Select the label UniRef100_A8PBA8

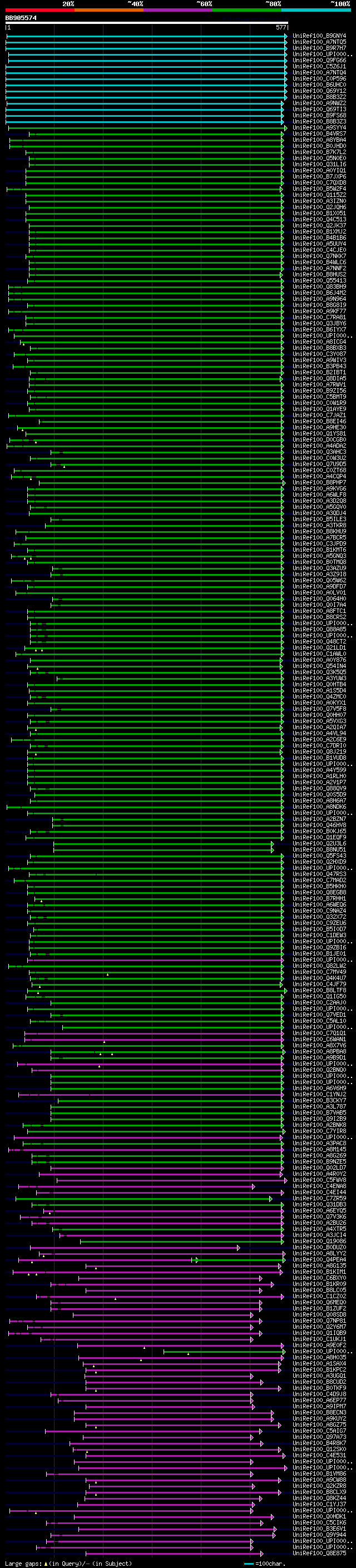pos(319,1051)
